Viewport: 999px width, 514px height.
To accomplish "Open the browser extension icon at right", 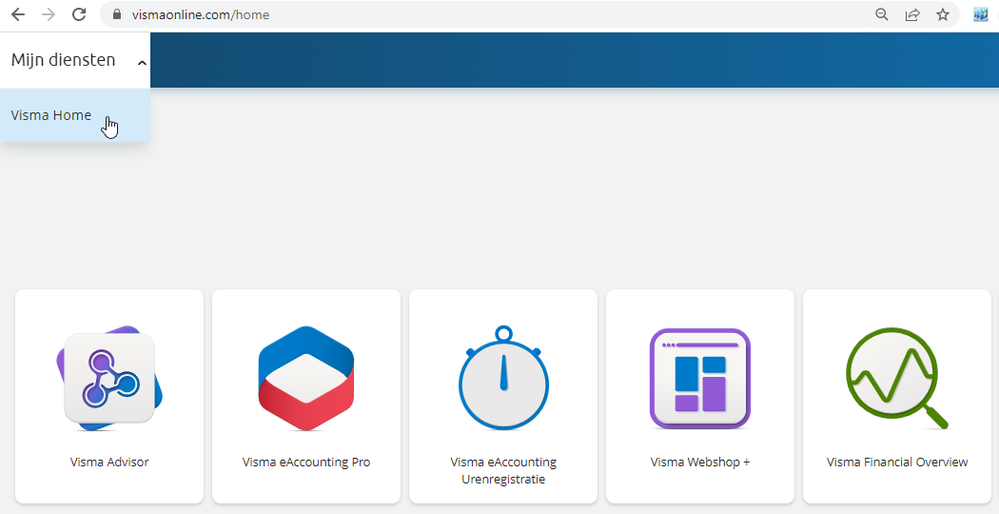I will pos(981,15).
